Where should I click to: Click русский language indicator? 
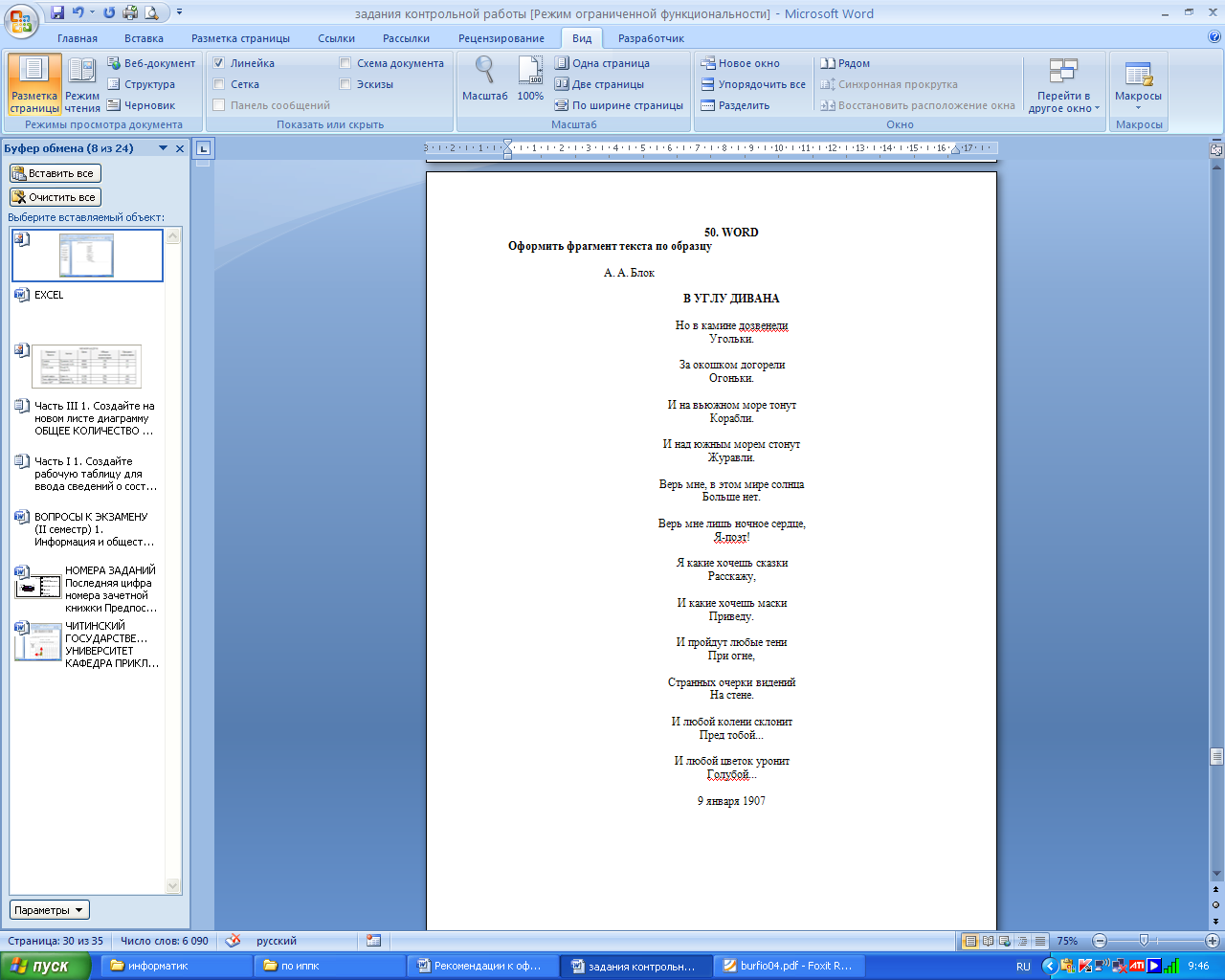tap(277, 941)
